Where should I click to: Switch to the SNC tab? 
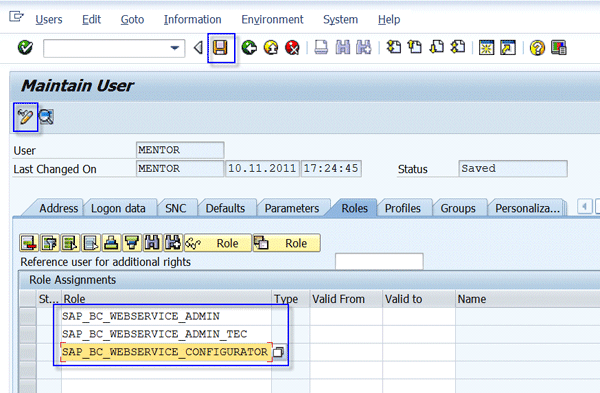[x=176, y=209]
